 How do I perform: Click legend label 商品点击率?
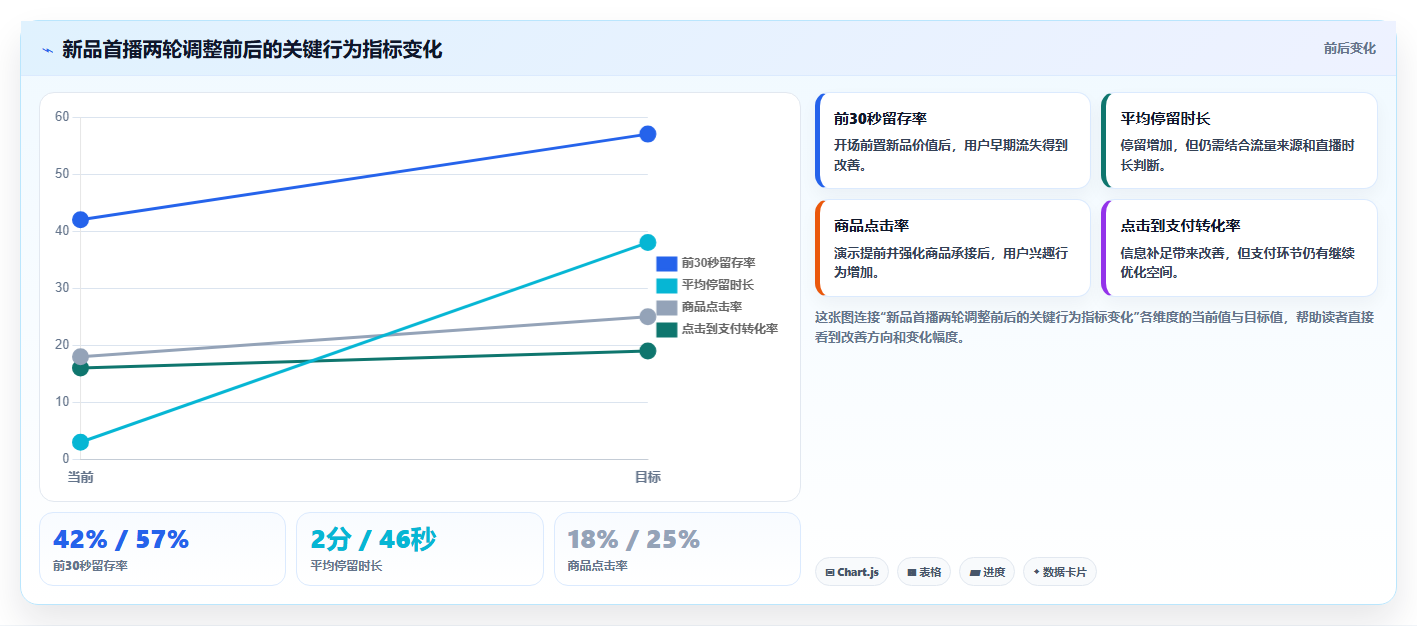pyautogui.click(x=712, y=307)
